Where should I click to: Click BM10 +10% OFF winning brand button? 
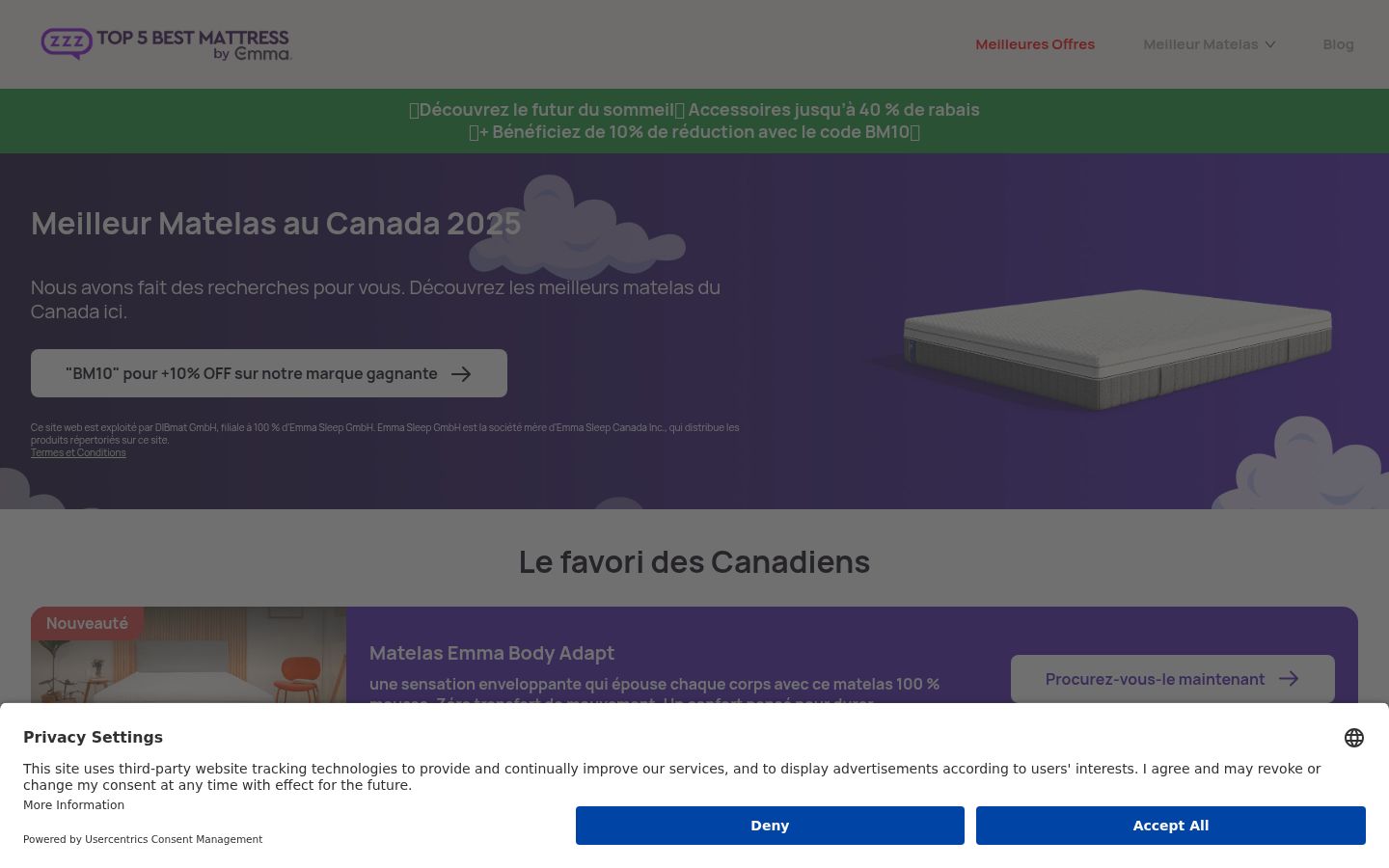269,373
